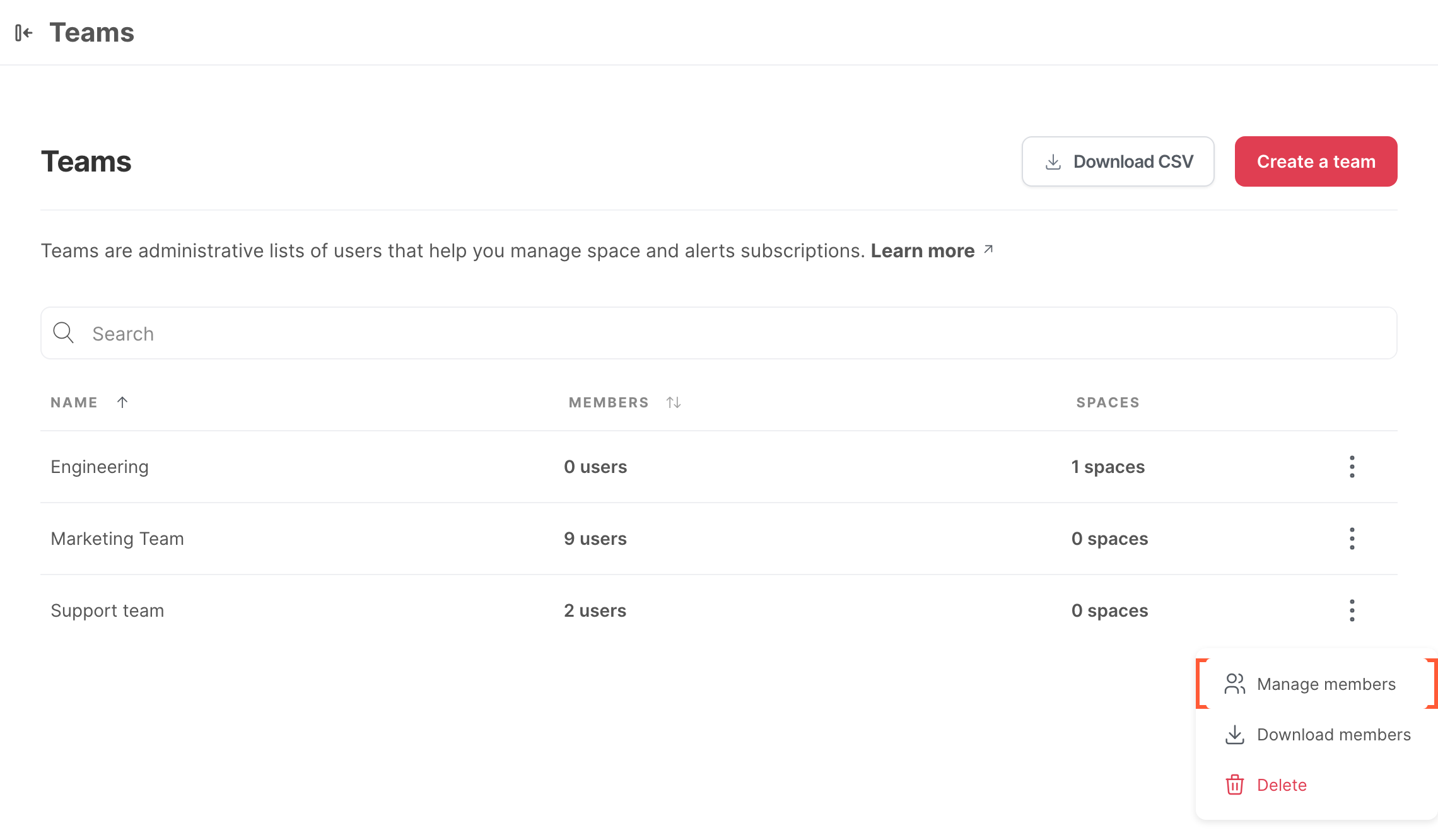Click the '1 spaces' cell

click(1108, 467)
